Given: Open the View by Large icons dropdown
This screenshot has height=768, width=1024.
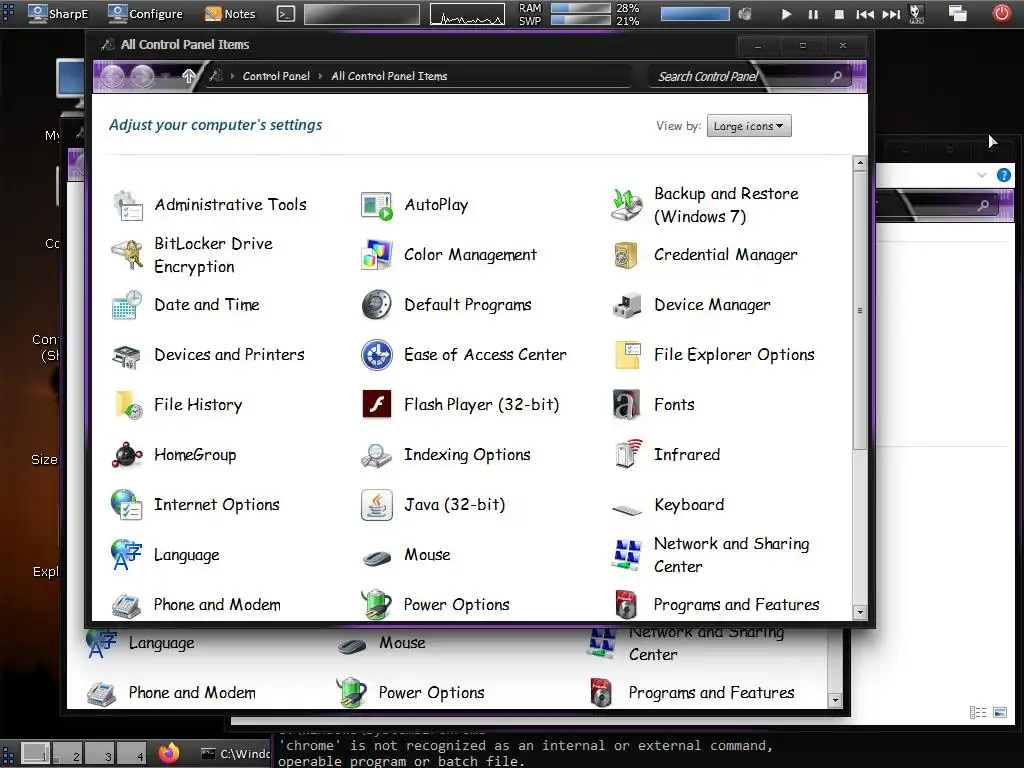Looking at the screenshot, I should [x=749, y=126].
